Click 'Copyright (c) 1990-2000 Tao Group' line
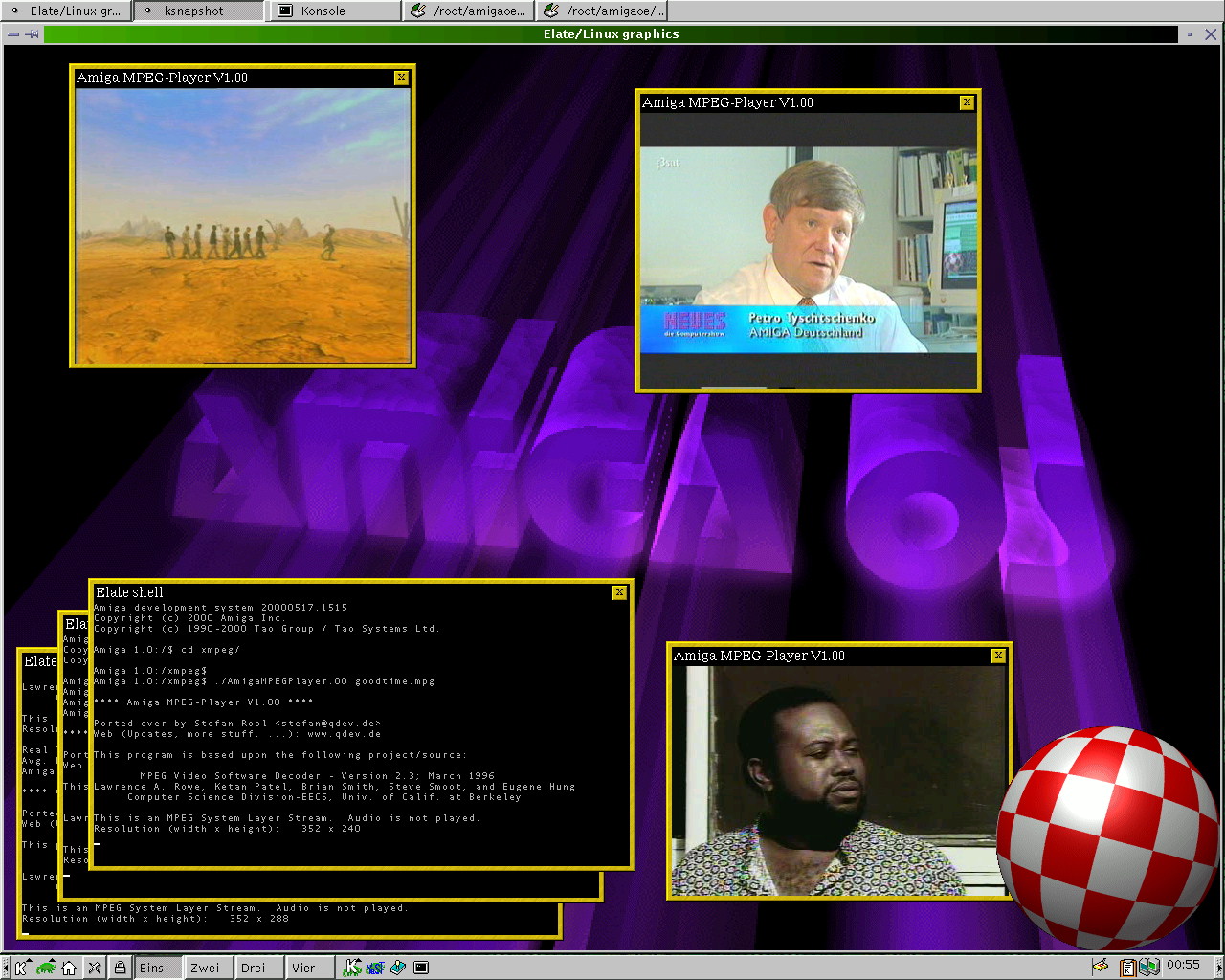The height and width of the screenshot is (980, 1225). click(267, 629)
